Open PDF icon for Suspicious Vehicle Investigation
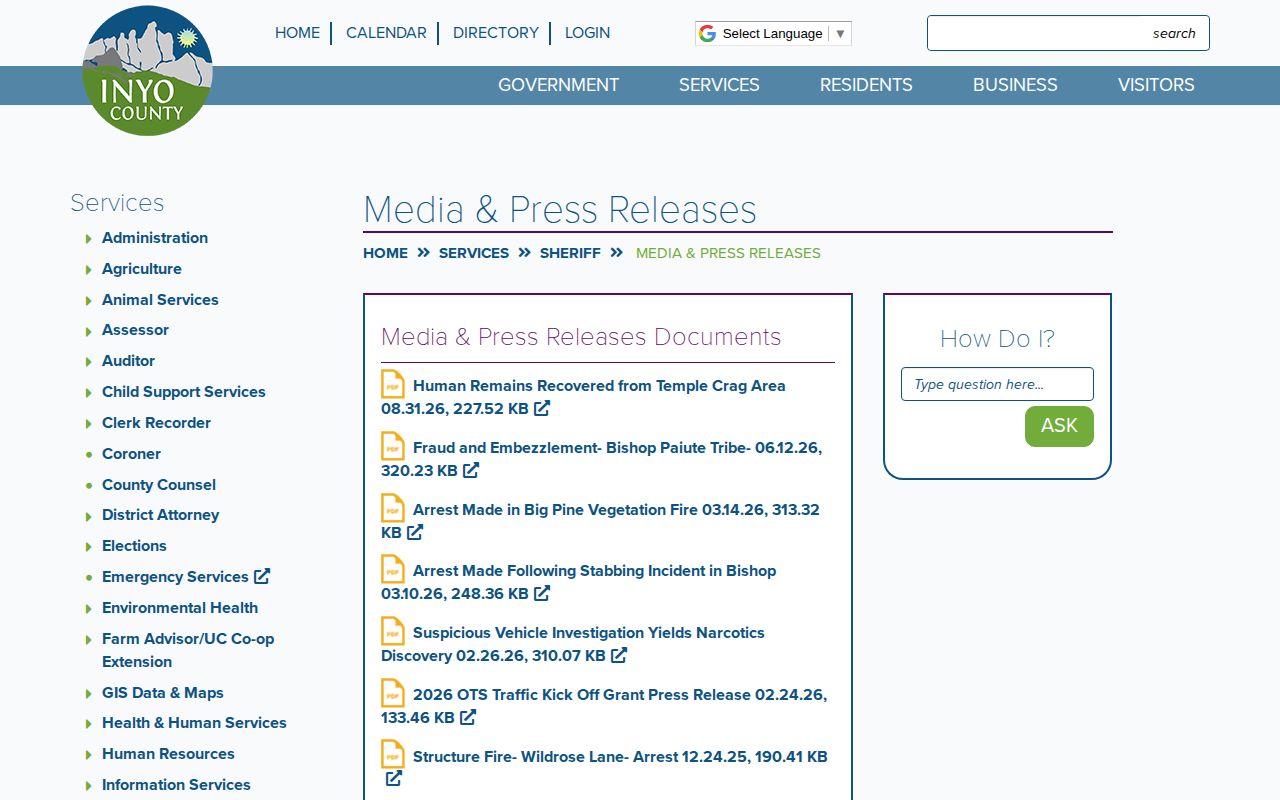Image resolution: width=1280 pixels, height=800 pixels. (393, 631)
